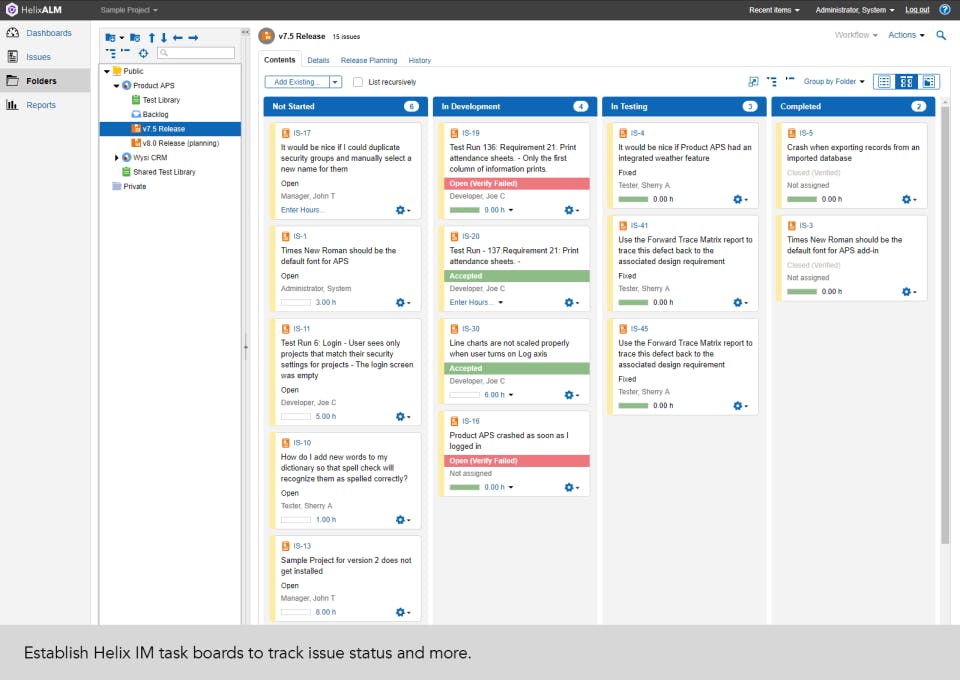
Task: Select the detailed card view toggle
Action: click(x=929, y=81)
